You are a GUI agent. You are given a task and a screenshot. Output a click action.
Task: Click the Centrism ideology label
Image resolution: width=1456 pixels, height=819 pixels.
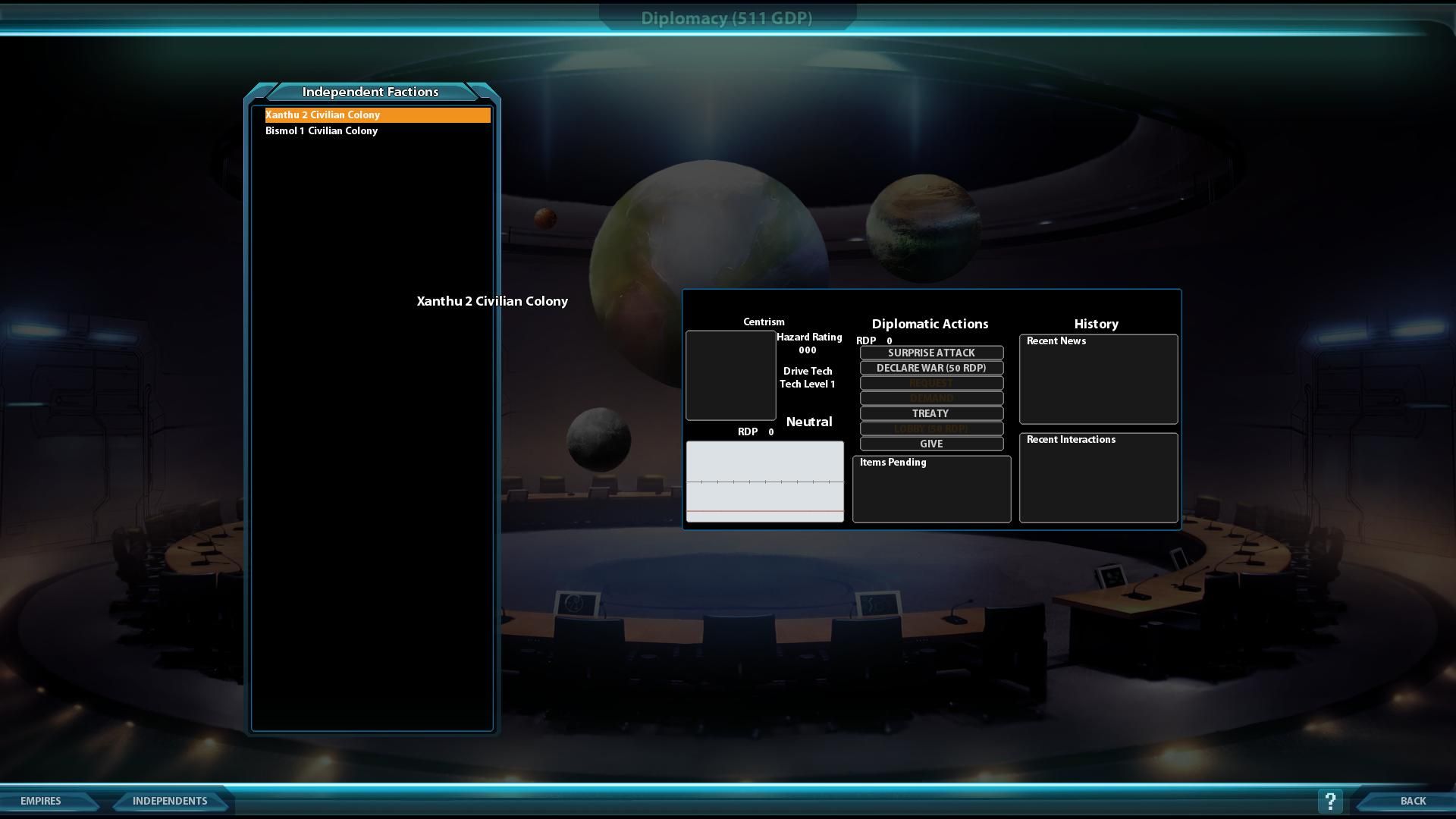pos(764,322)
